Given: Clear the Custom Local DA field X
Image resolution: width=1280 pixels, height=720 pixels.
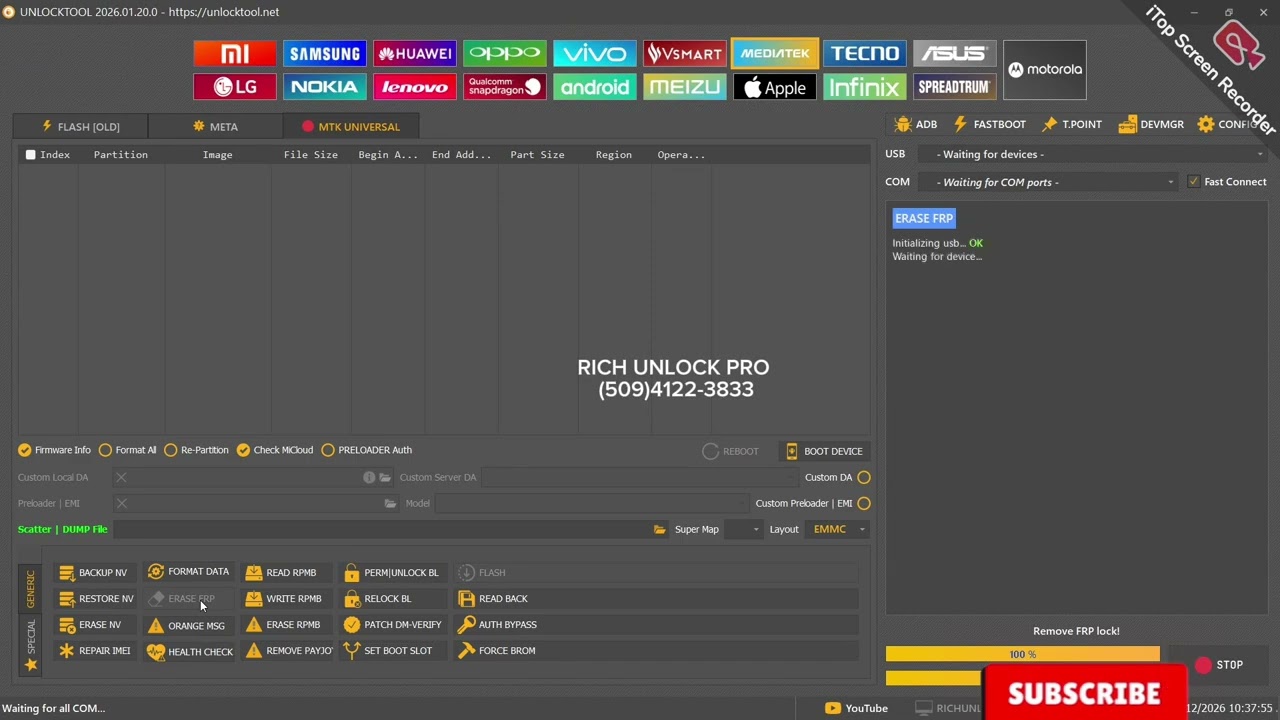Looking at the screenshot, I should click(x=121, y=477).
